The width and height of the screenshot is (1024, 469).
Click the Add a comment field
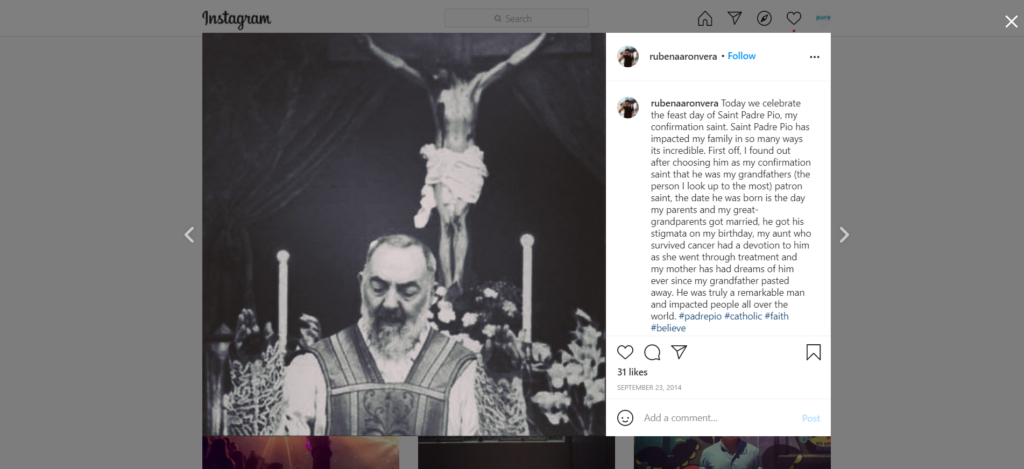(x=718, y=418)
